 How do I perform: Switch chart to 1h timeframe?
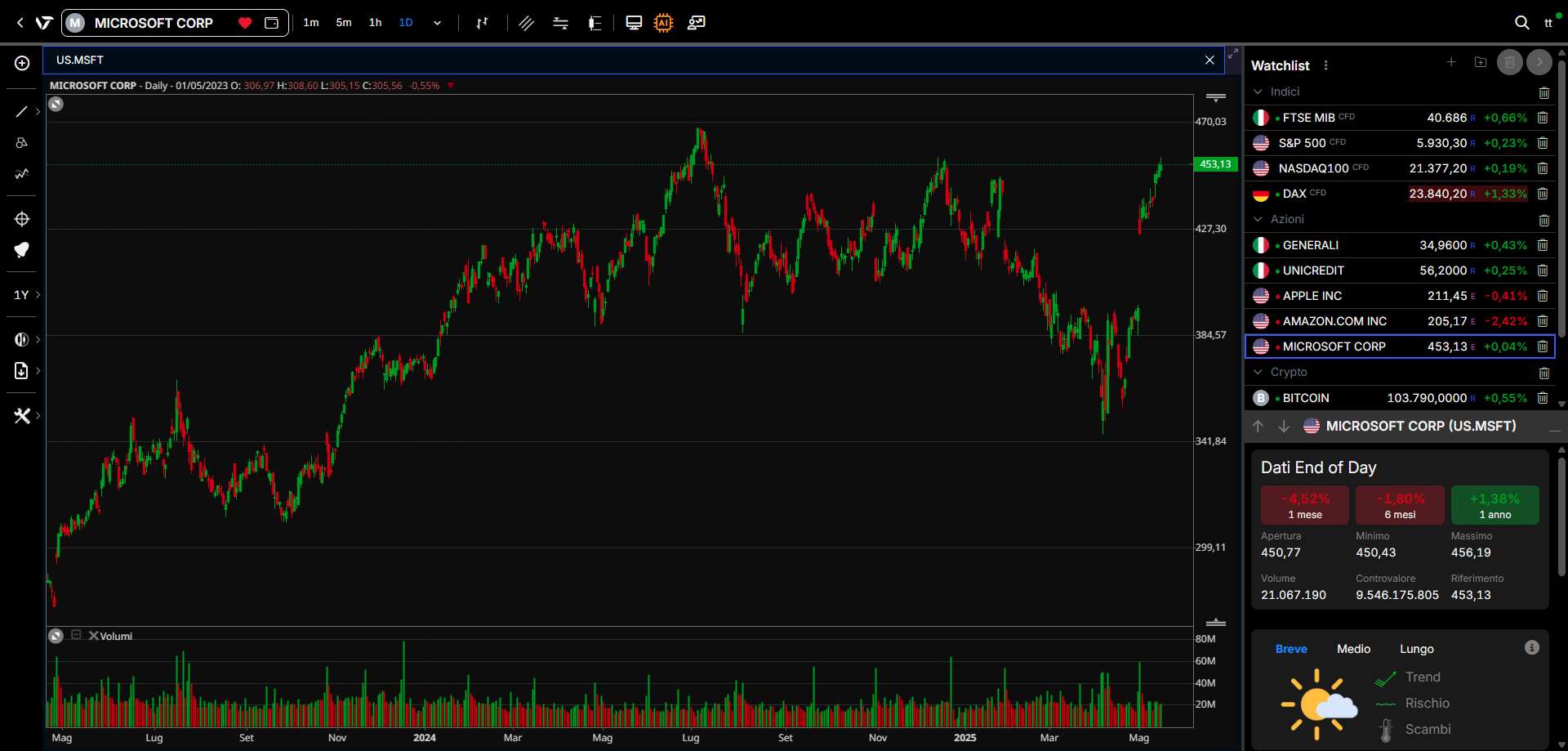click(x=375, y=23)
